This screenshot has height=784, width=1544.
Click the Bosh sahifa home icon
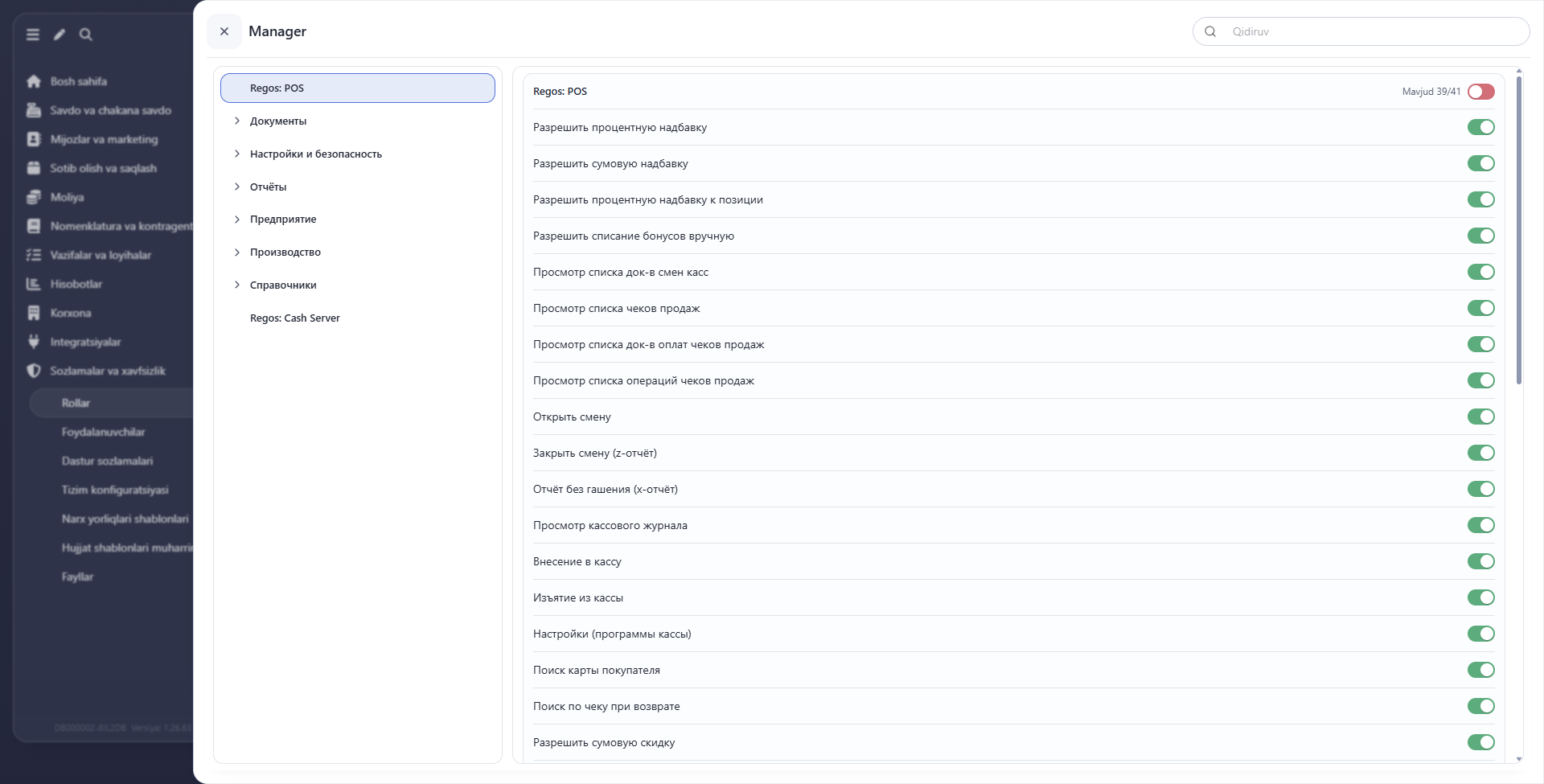click(34, 81)
